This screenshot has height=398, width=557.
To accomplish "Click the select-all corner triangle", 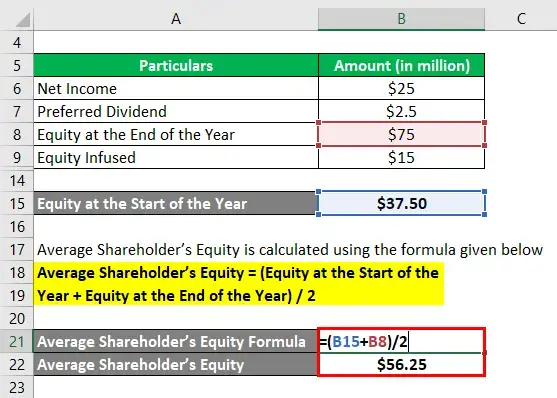I will 23,20.
